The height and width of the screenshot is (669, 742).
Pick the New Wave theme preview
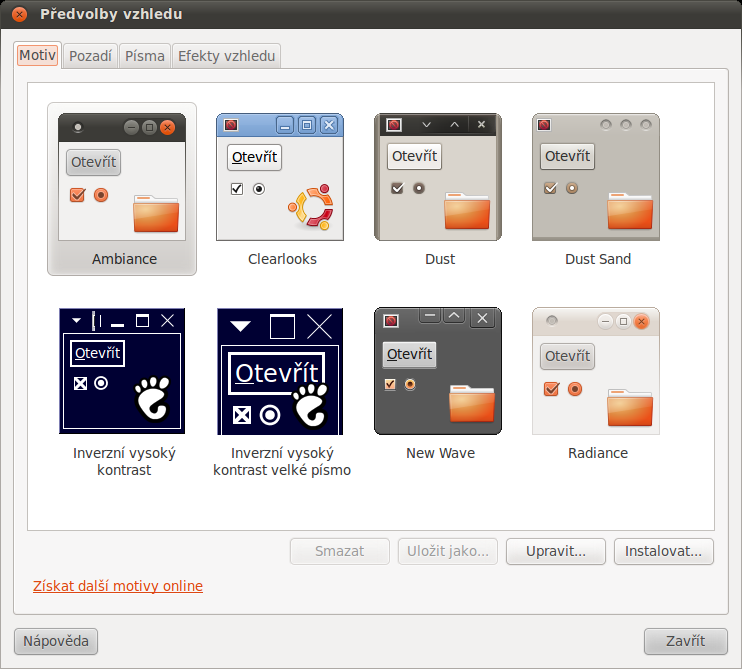click(x=438, y=371)
